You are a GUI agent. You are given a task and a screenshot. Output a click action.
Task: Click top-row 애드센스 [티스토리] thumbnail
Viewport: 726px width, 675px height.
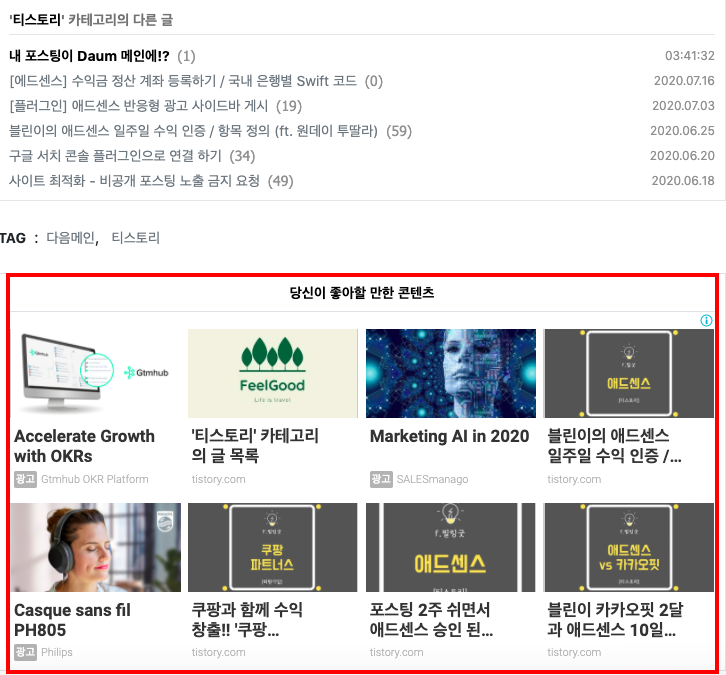(629, 373)
